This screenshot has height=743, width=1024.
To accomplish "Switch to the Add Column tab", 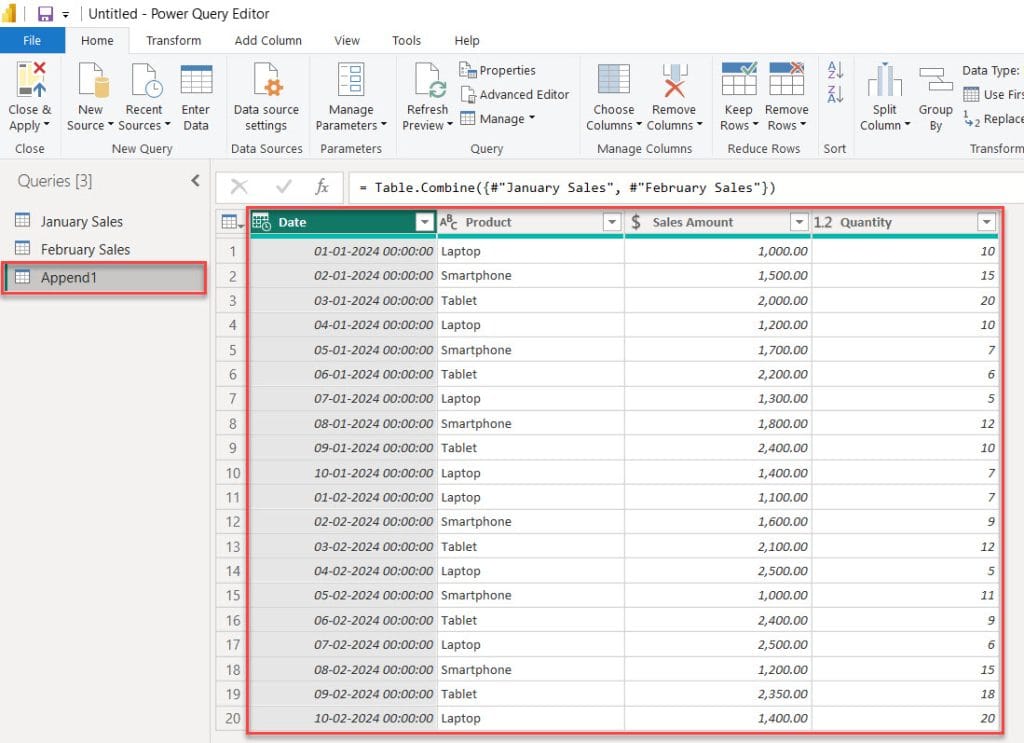I will pos(268,40).
